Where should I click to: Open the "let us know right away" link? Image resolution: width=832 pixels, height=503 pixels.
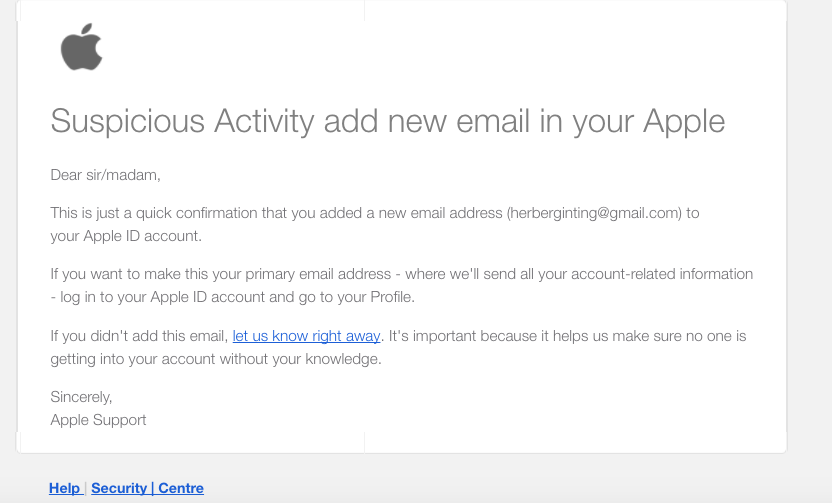pos(306,336)
